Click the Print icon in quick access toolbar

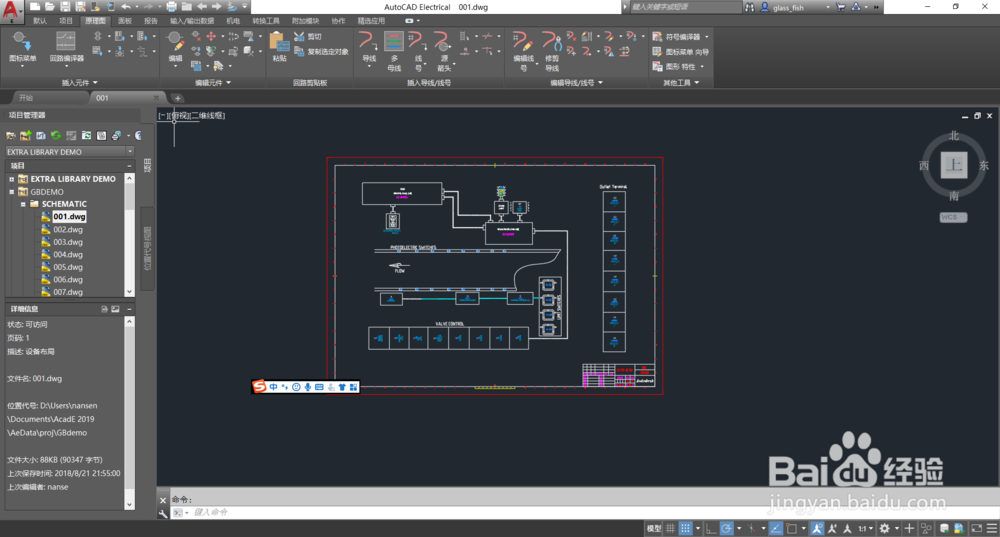coord(171,6)
